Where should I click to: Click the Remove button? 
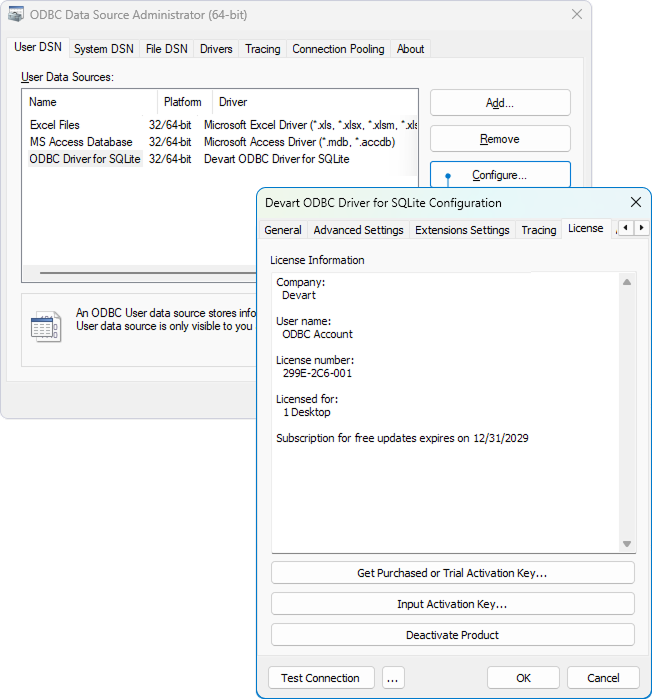[x=500, y=139]
